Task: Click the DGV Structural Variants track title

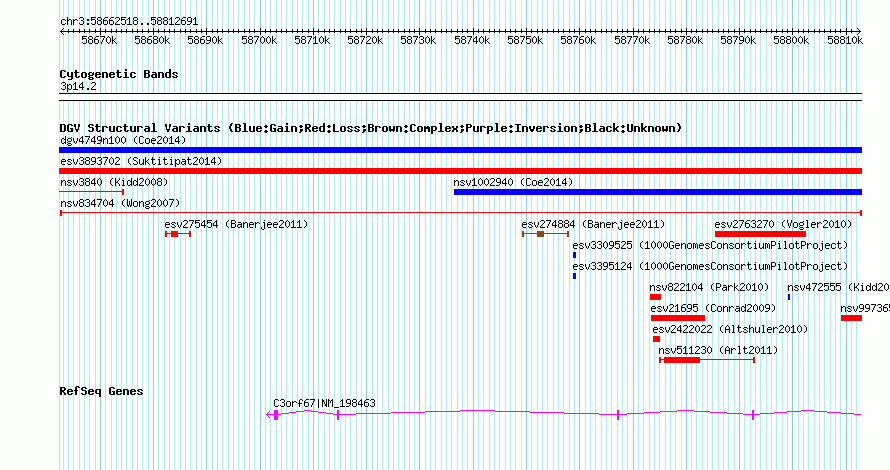Action: click(x=371, y=128)
